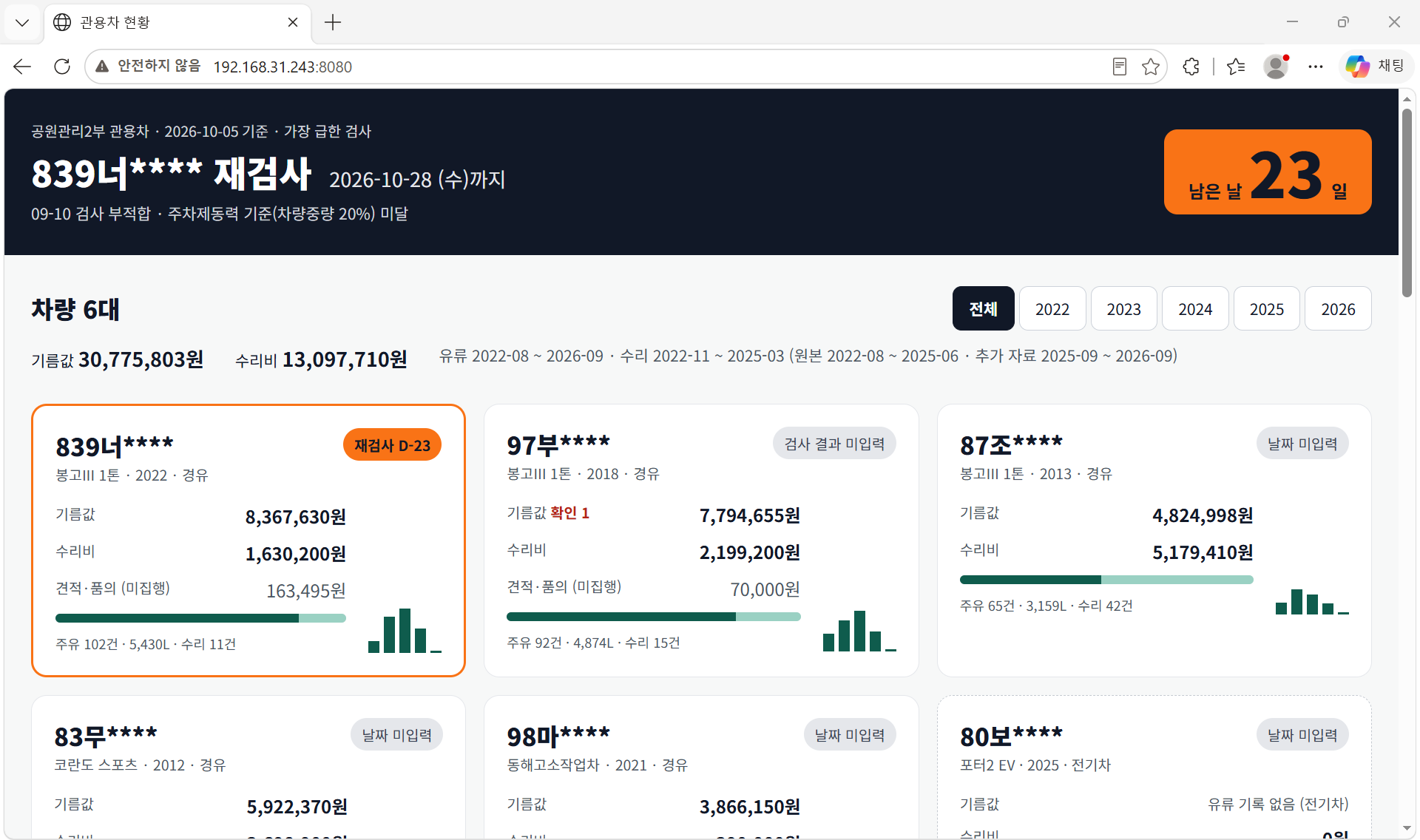Image resolution: width=1420 pixels, height=840 pixels.
Task: Click 날짜 미입력 badge on 83무 card
Action: point(397,735)
